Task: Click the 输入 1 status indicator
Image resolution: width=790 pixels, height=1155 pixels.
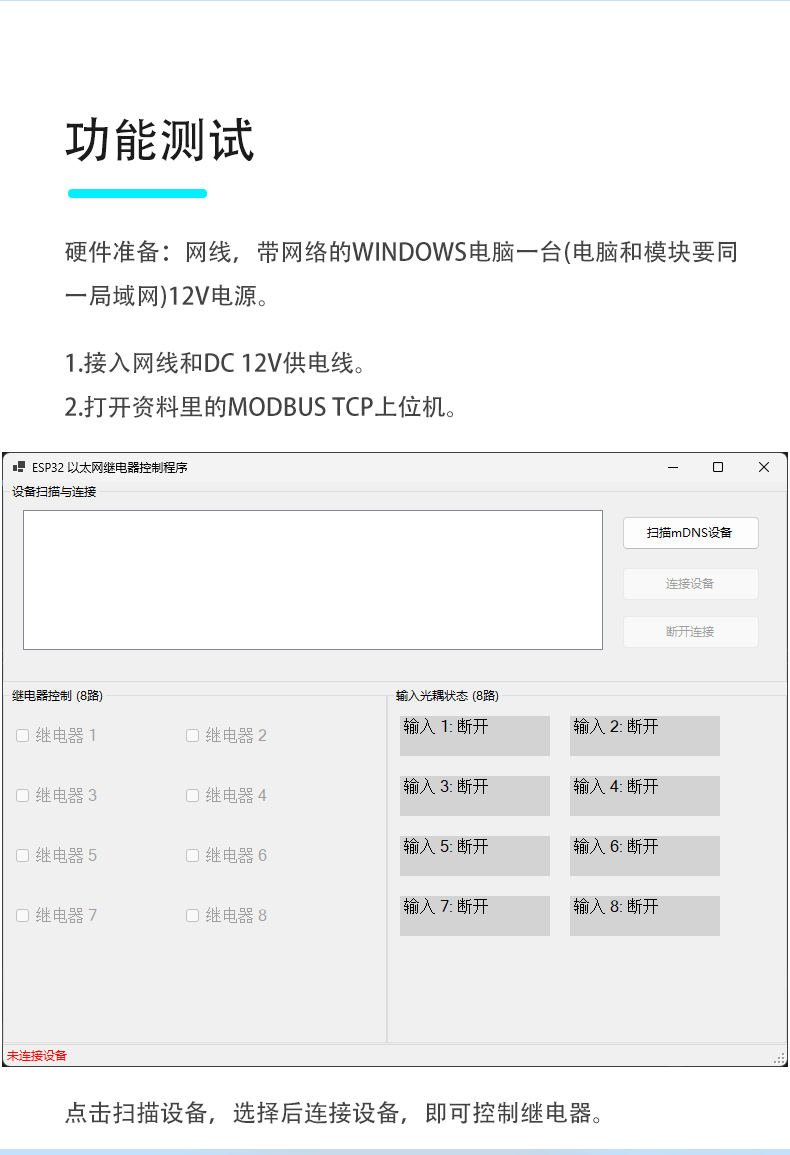Action: tap(474, 735)
